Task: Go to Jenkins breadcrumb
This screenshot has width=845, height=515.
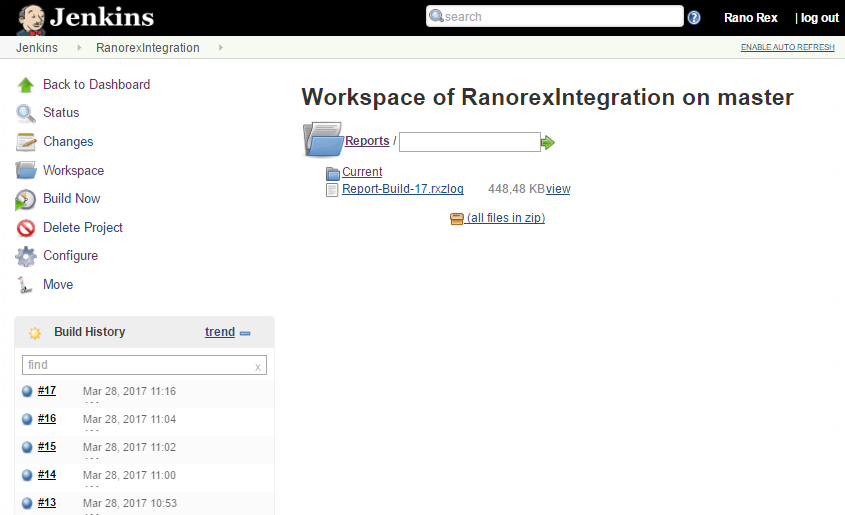Action: coord(37,47)
